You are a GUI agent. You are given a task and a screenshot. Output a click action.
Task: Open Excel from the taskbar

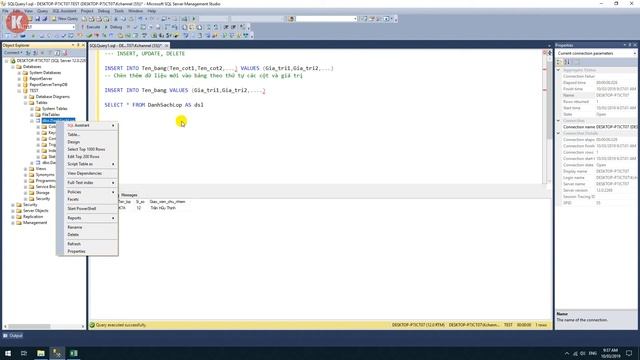[x=74, y=353]
